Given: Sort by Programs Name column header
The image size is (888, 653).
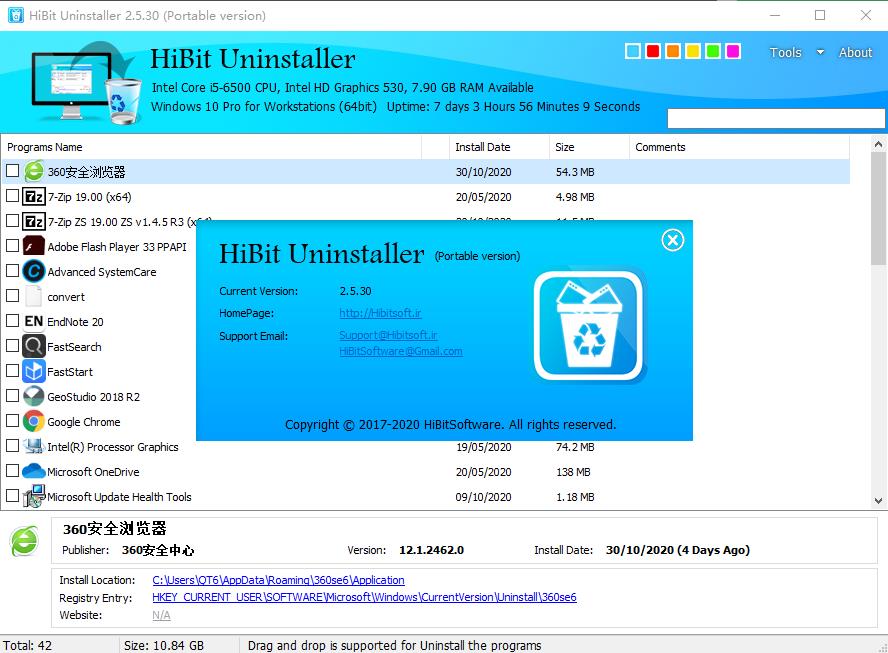Looking at the screenshot, I should point(211,147).
